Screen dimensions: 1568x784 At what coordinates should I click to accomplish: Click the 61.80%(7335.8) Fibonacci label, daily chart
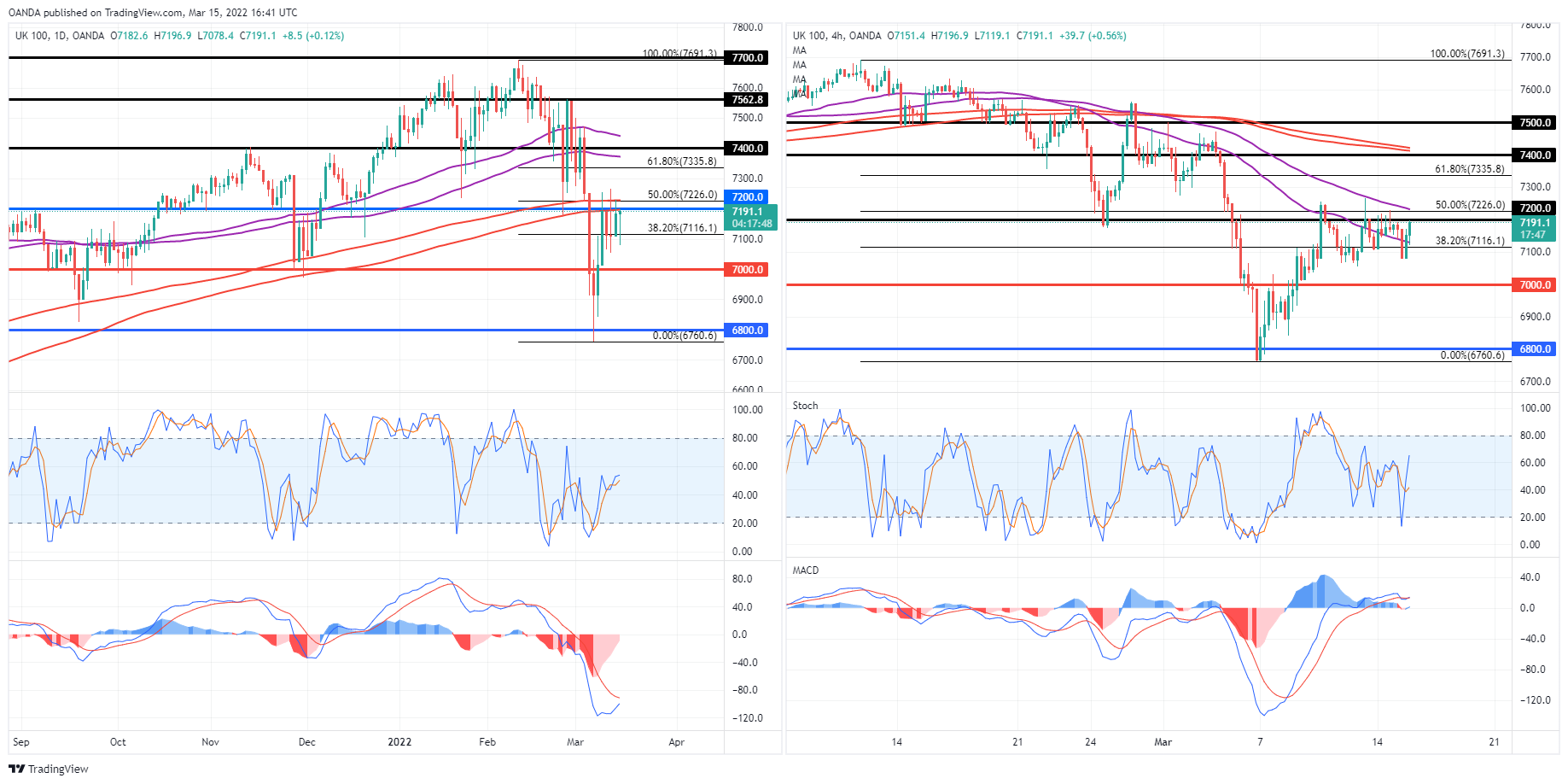(682, 161)
